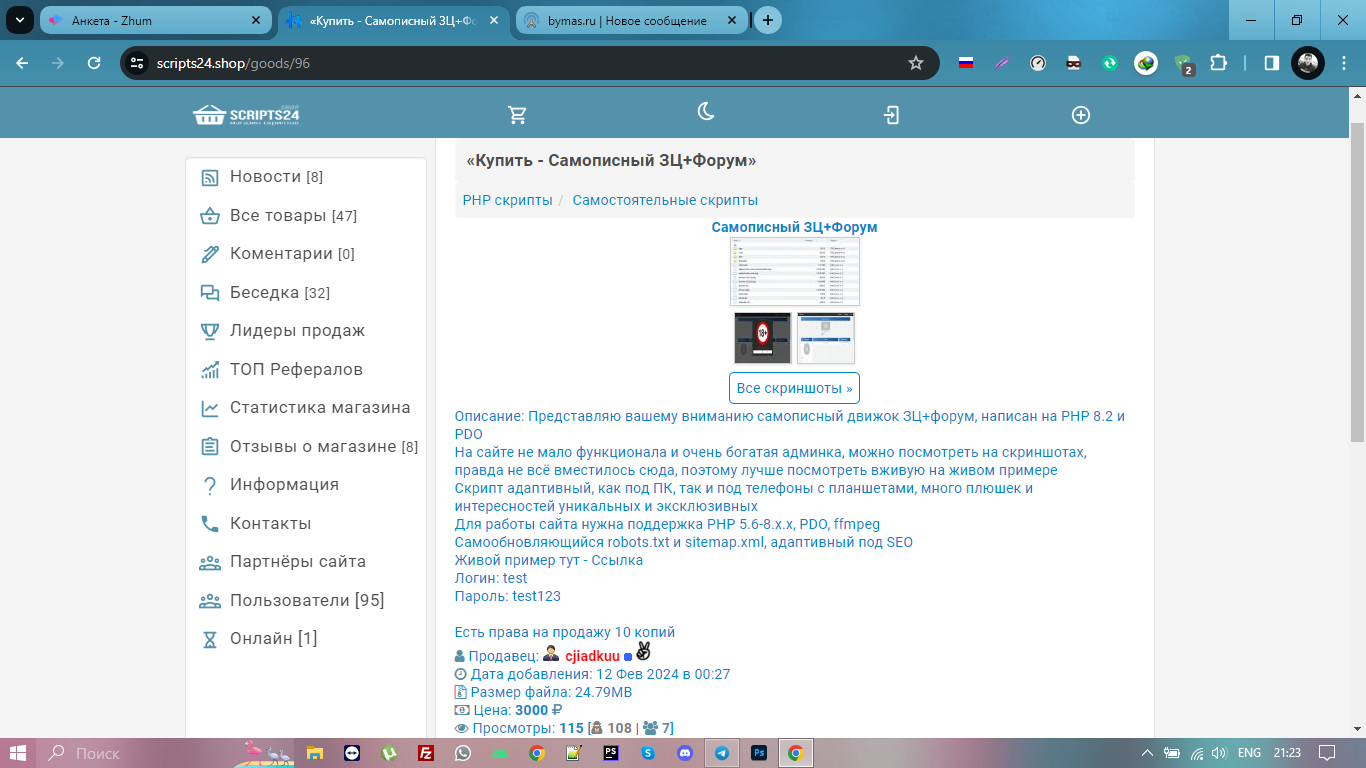1366x768 pixels.
Task: Open Telegram from the Windows taskbar
Action: tap(721, 753)
